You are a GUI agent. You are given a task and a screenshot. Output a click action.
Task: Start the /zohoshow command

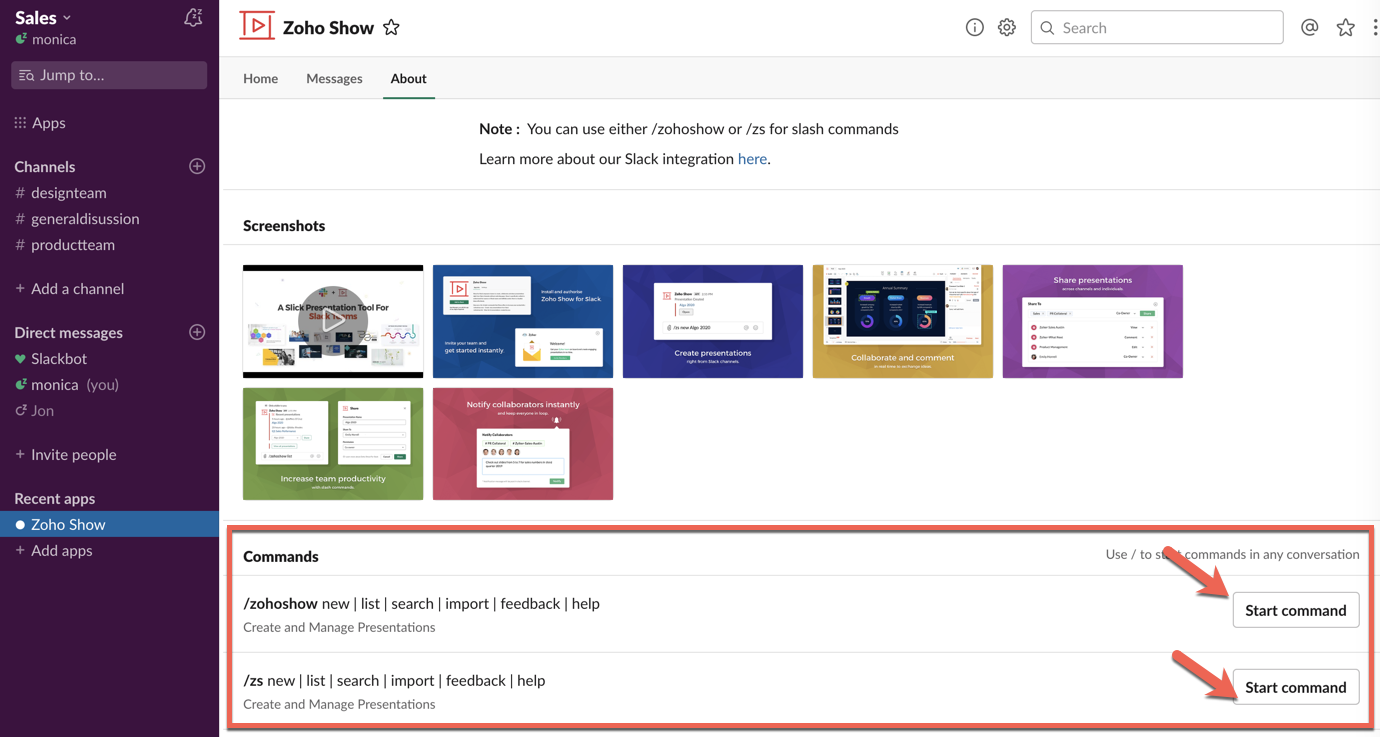pyautogui.click(x=1295, y=610)
